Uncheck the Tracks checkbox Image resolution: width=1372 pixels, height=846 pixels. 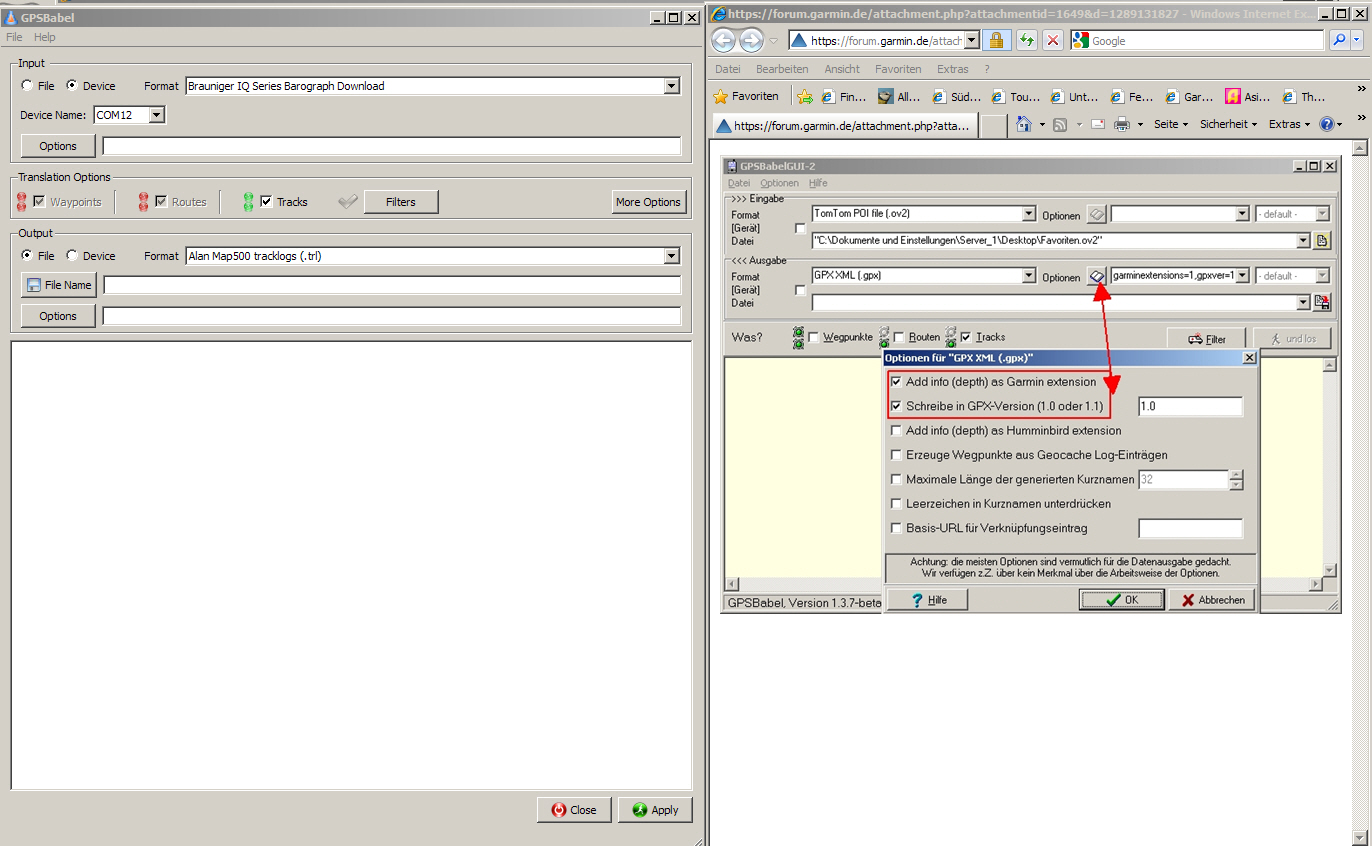coord(266,202)
